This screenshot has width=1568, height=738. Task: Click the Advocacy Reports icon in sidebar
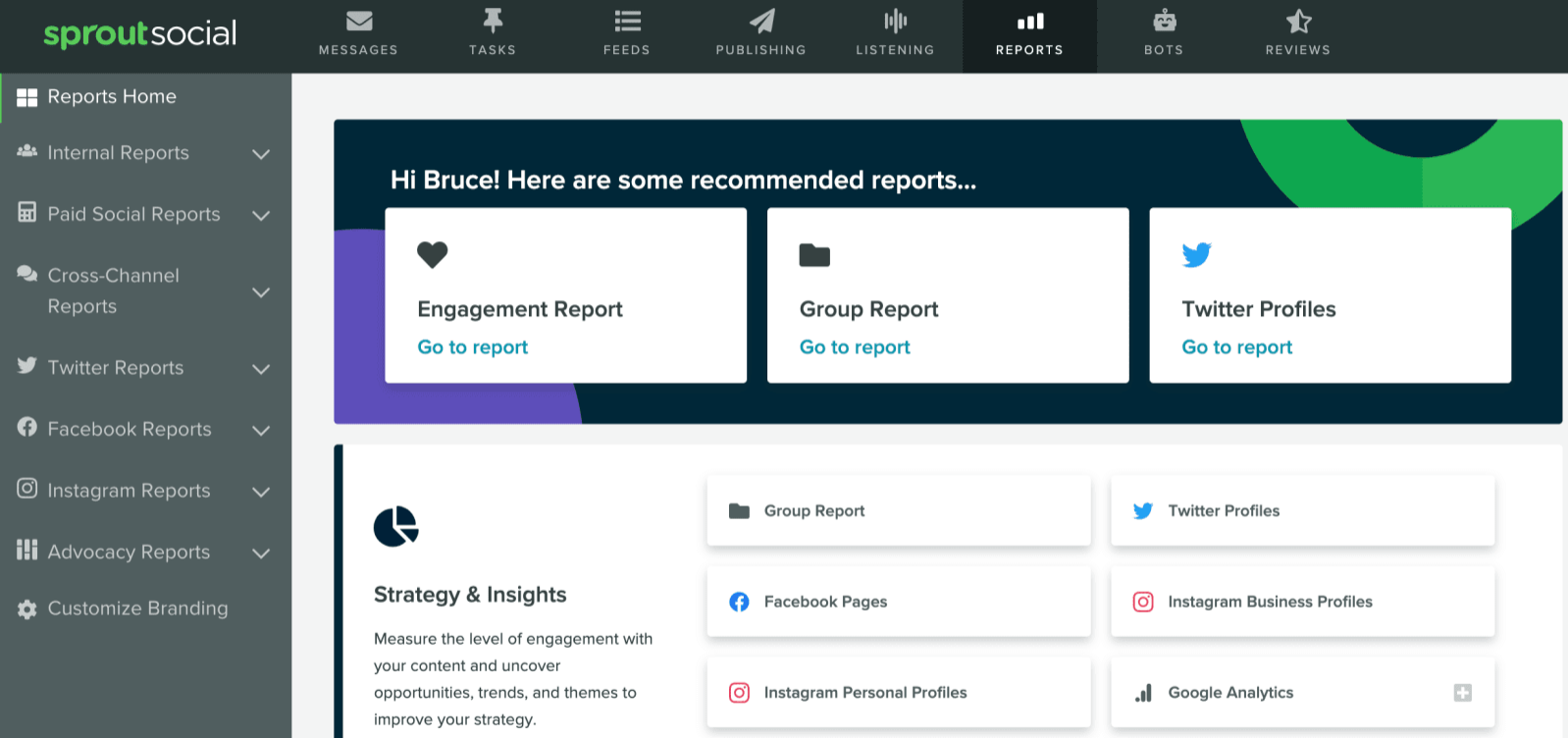tap(27, 550)
